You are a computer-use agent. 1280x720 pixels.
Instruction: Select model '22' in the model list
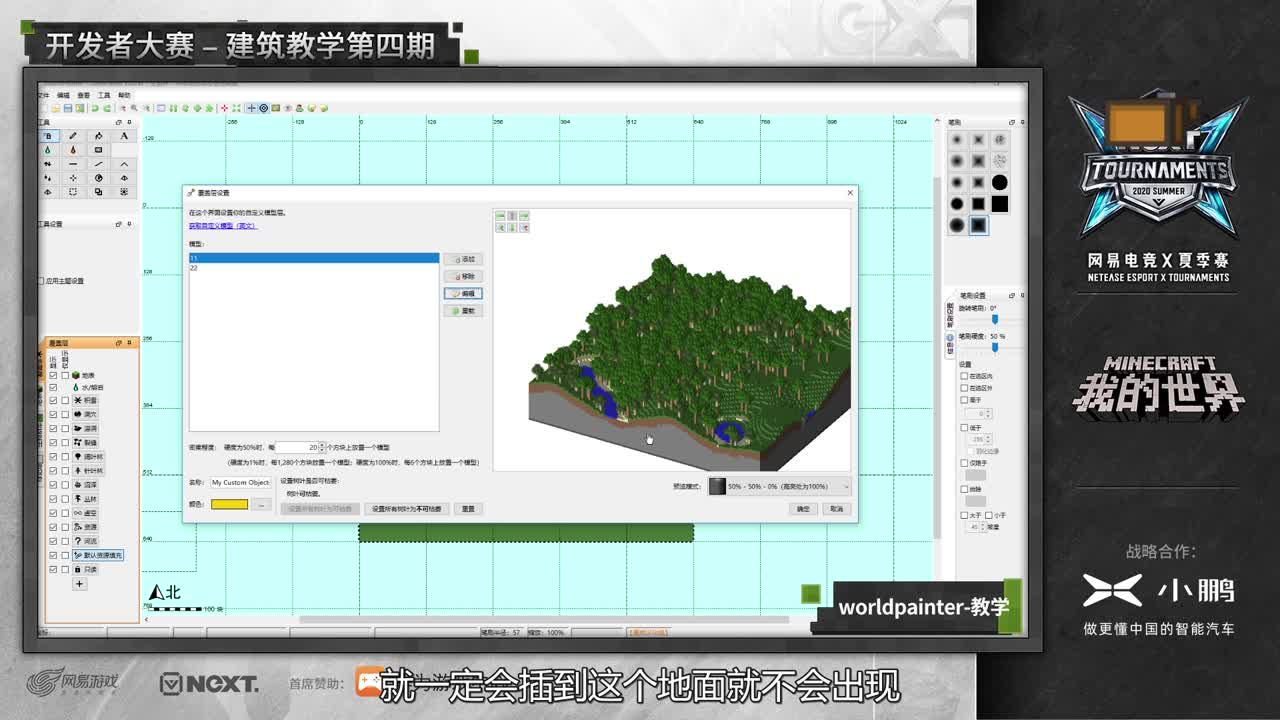(x=314, y=268)
